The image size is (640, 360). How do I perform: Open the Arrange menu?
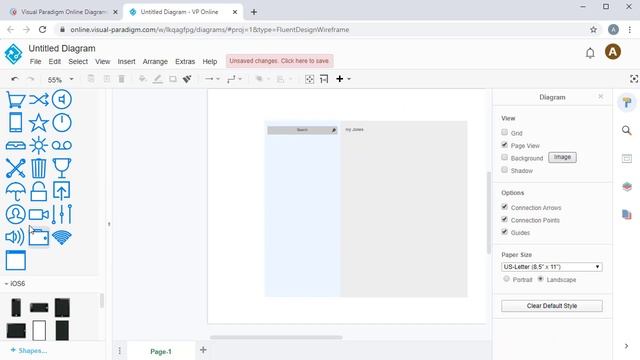[155, 62]
